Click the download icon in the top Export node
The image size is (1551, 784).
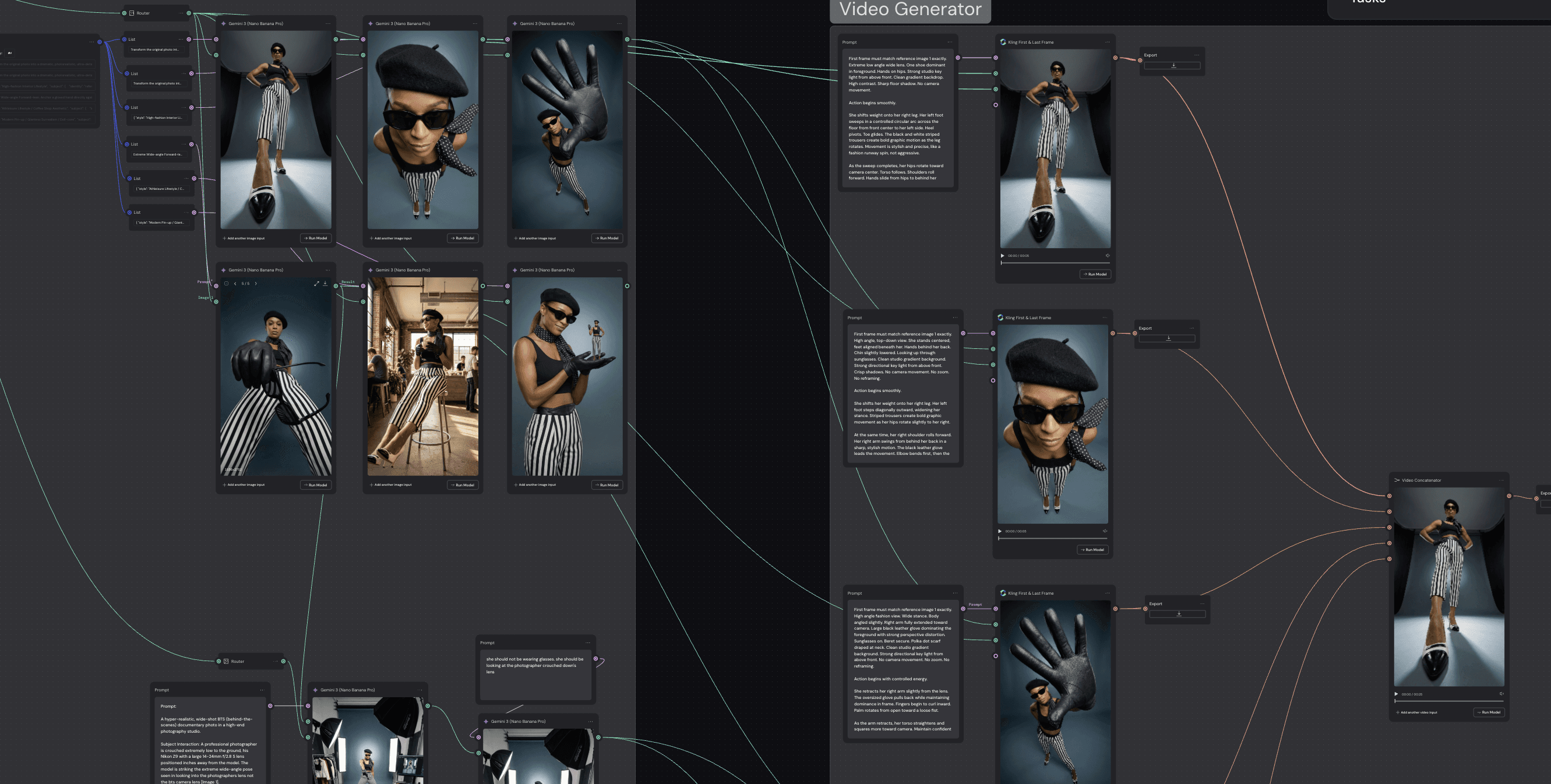(x=1173, y=66)
